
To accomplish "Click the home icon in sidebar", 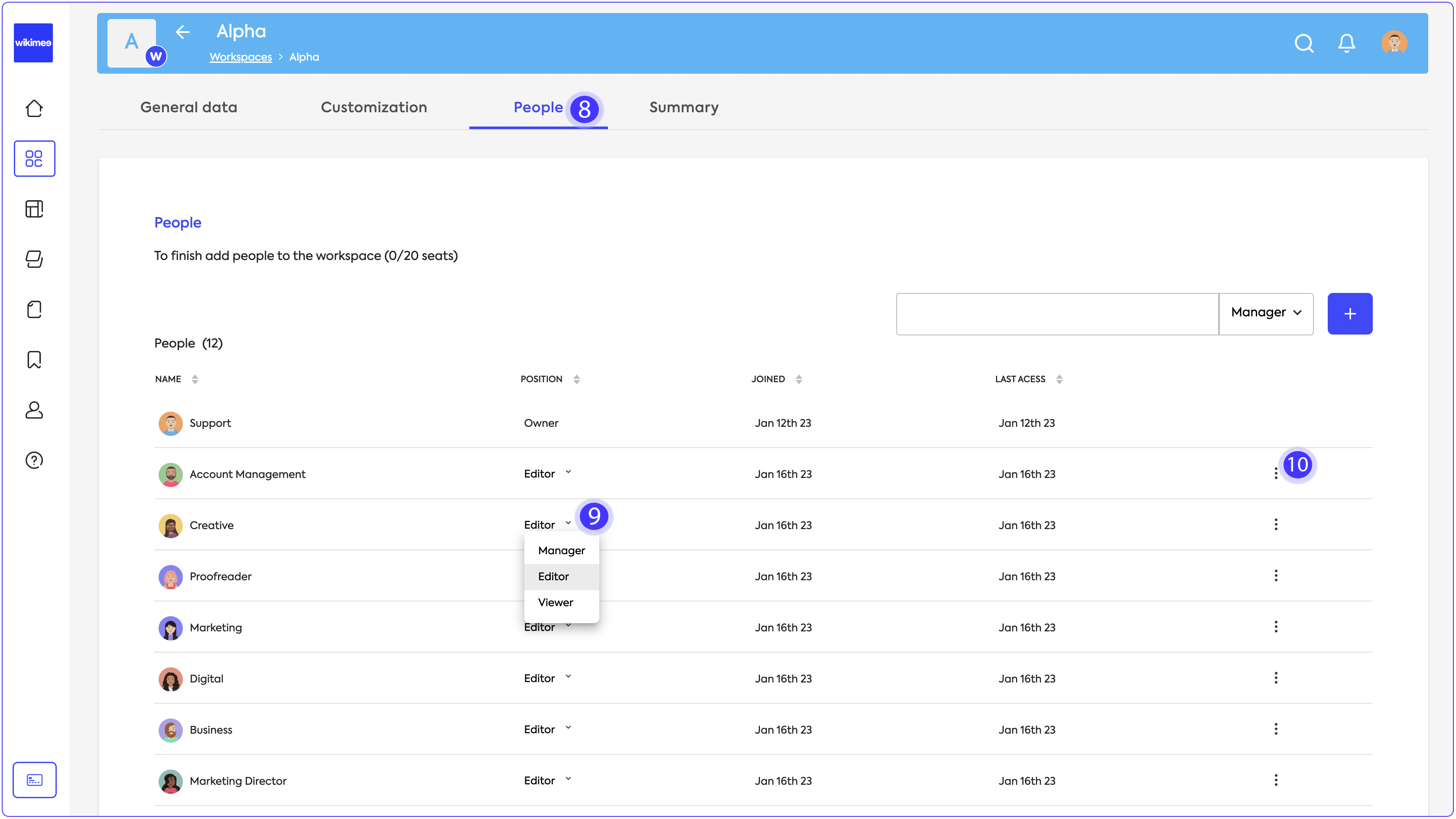I will (x=34, y=108).
